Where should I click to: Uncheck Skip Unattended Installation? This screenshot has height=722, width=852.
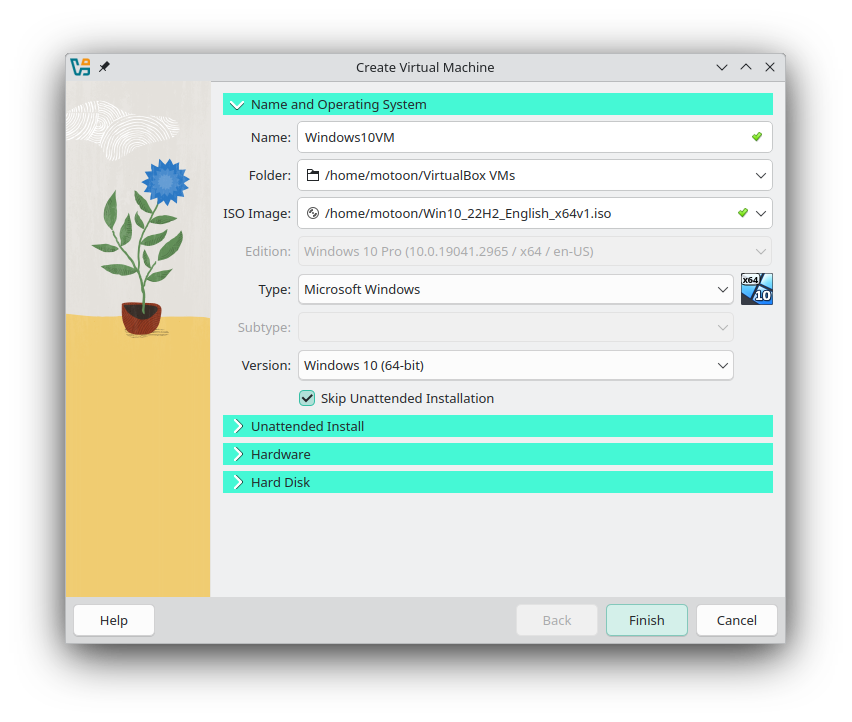307,398
